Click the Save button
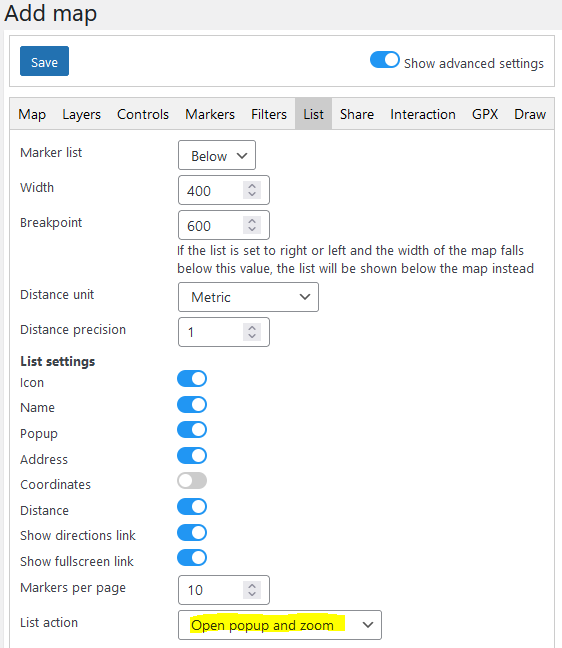This screenshot has width=562, height=648. 44,61
